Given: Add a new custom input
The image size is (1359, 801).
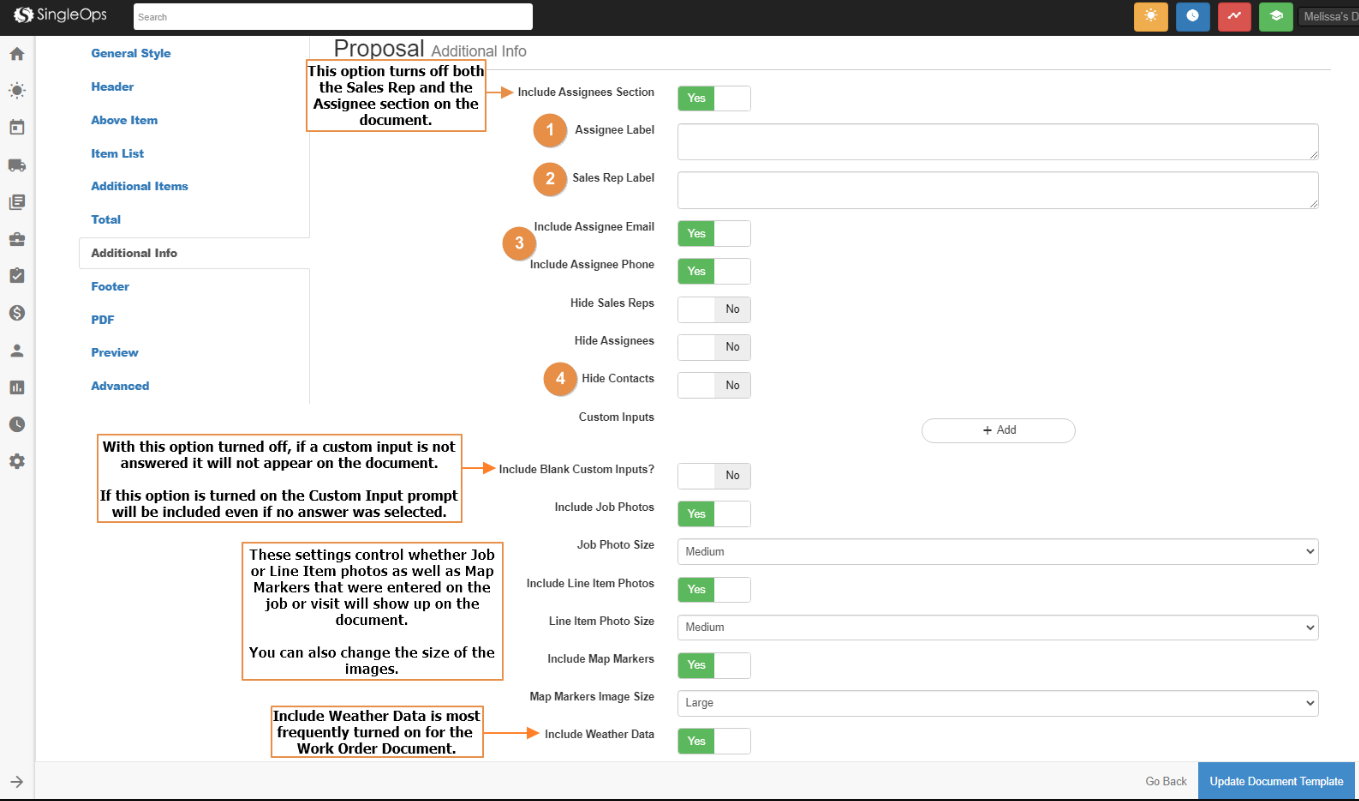Looking at the screenshot, I should coord(997,430).
